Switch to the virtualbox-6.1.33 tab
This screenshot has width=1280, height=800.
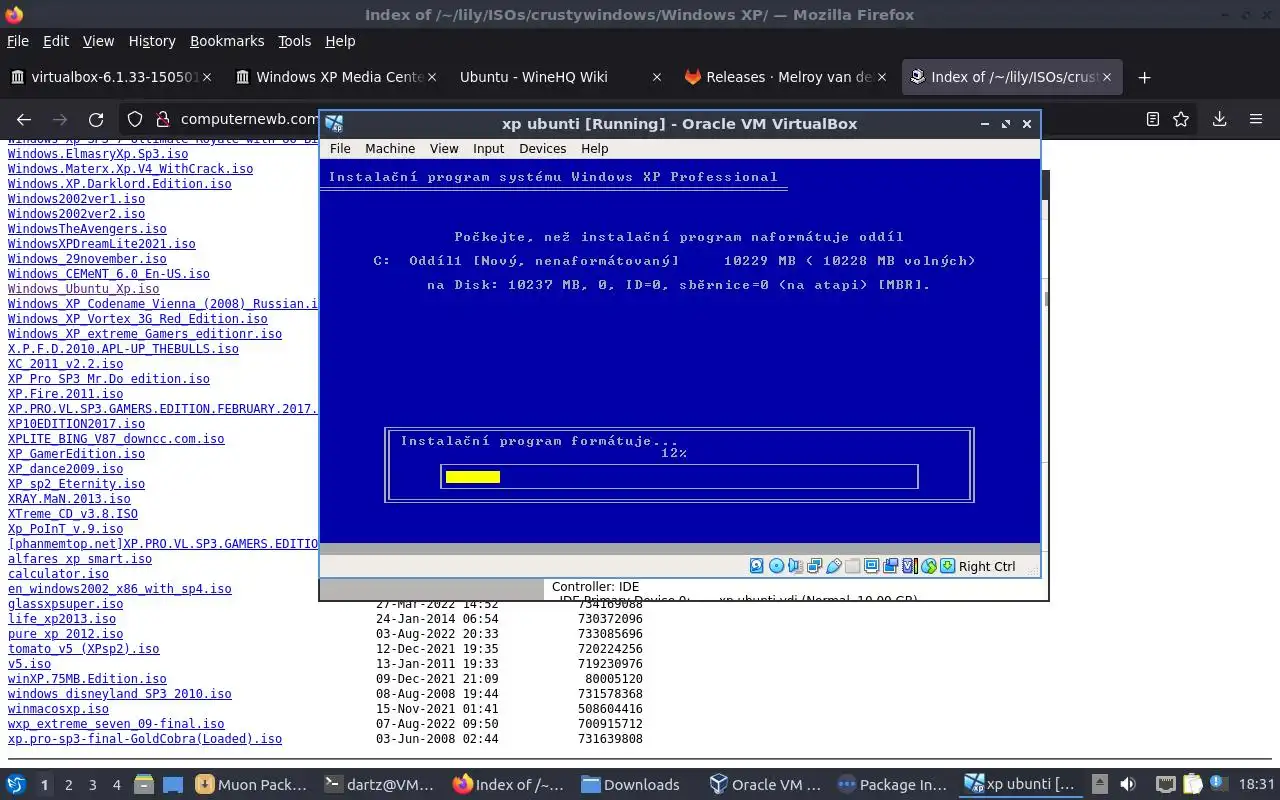(112, 77)
